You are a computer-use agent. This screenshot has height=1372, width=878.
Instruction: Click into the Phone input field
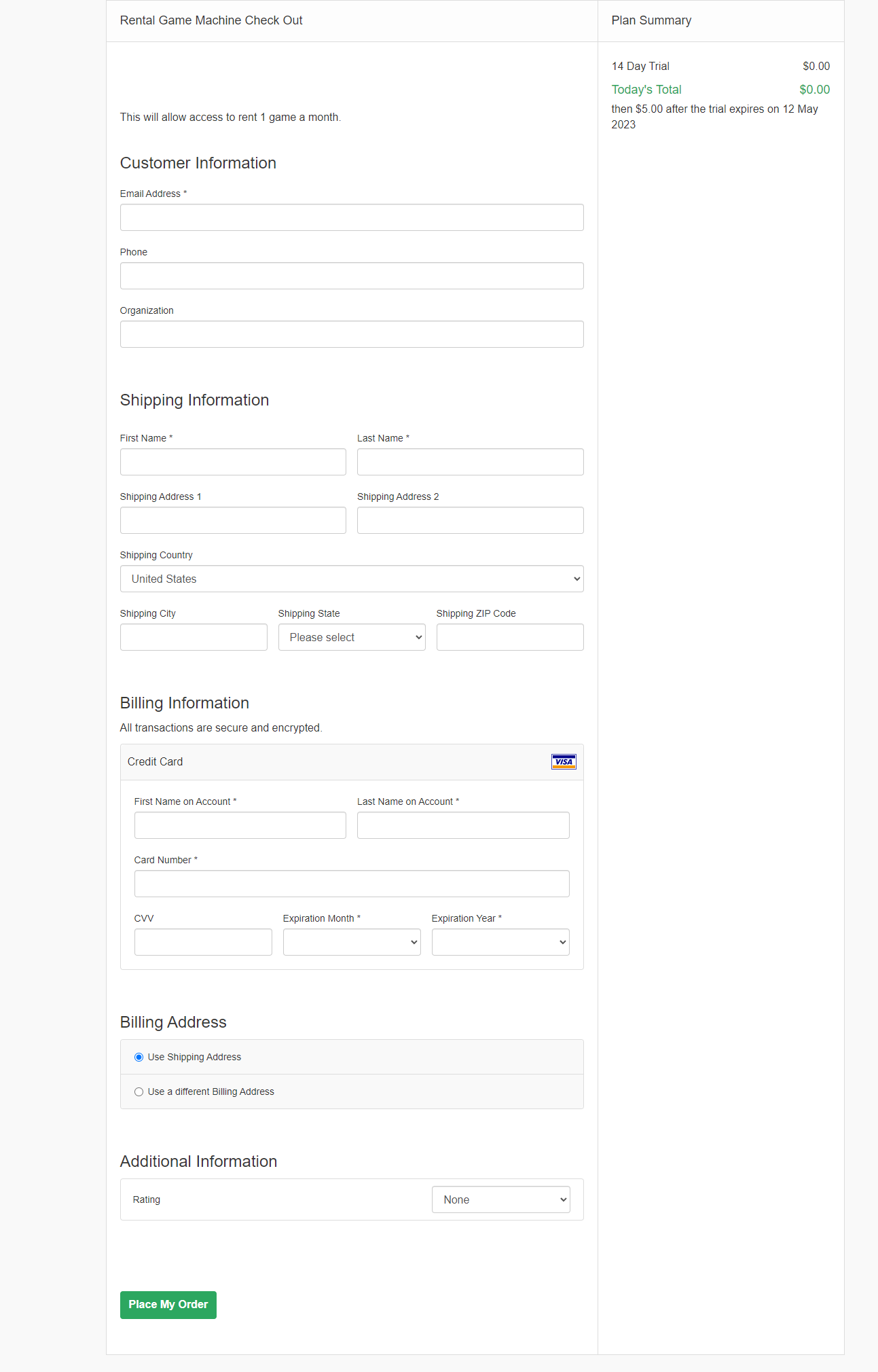coord(351,276)
